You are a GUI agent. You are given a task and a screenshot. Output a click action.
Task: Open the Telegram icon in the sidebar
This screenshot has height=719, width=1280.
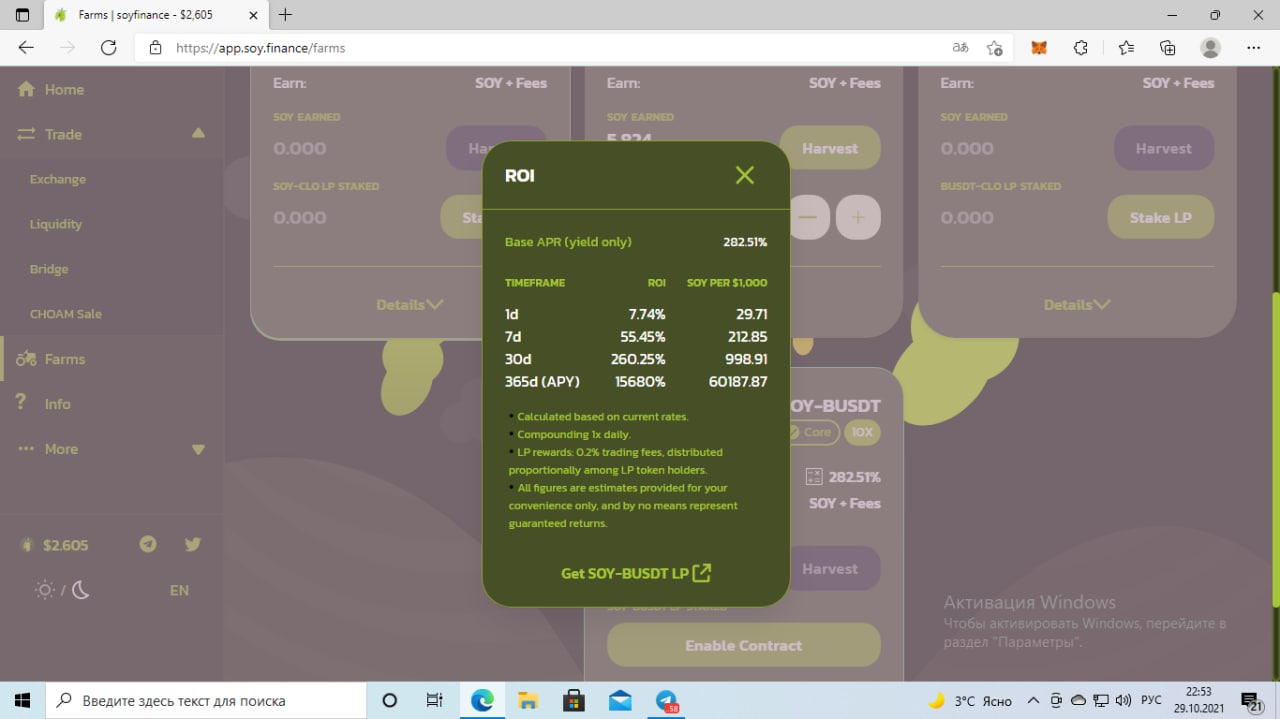pos(148,544)
